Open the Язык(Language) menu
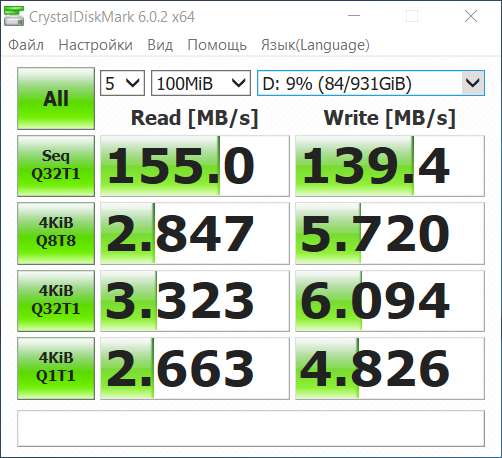The height and width of the screenshot is (458, 502). click(315, 45)
